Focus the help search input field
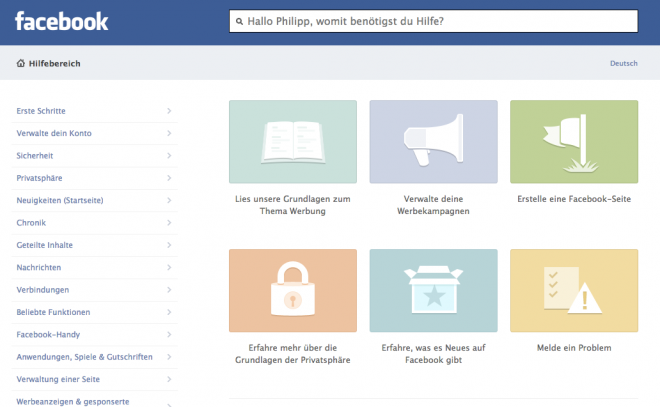The height and width of the screenshot is (407, 660). tap(434, 21)
